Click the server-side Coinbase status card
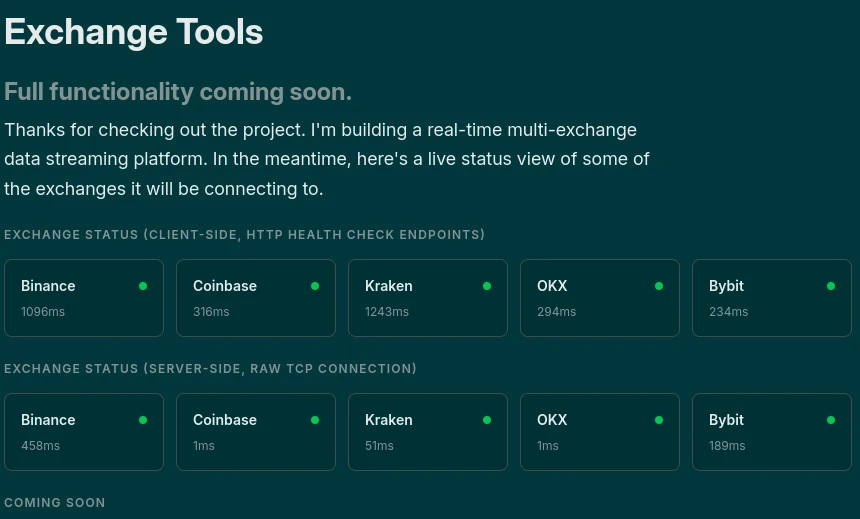Image resolution: width=860 pixels, height=519 pixels. (256, 432)
